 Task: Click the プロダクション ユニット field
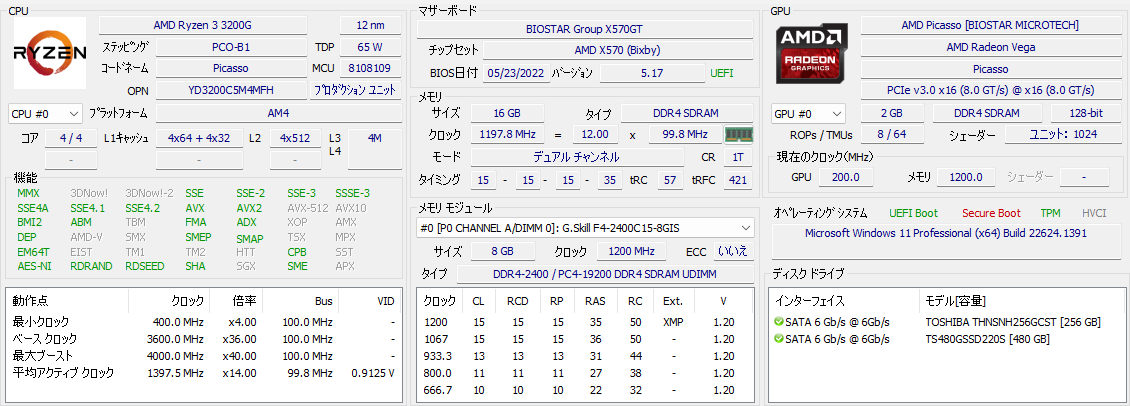click(x=356, y=90)
